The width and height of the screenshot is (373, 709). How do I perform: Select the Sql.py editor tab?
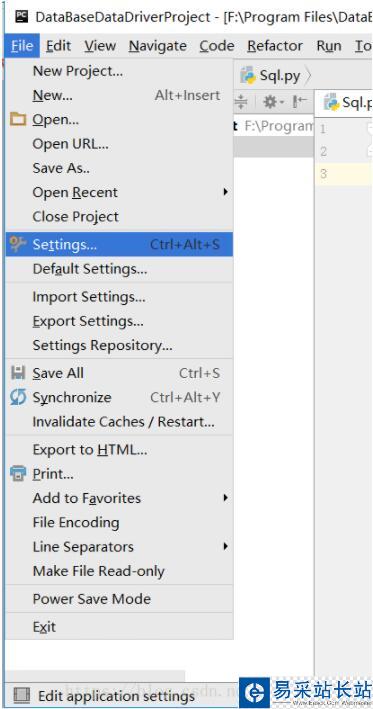[x=345, y=103]
